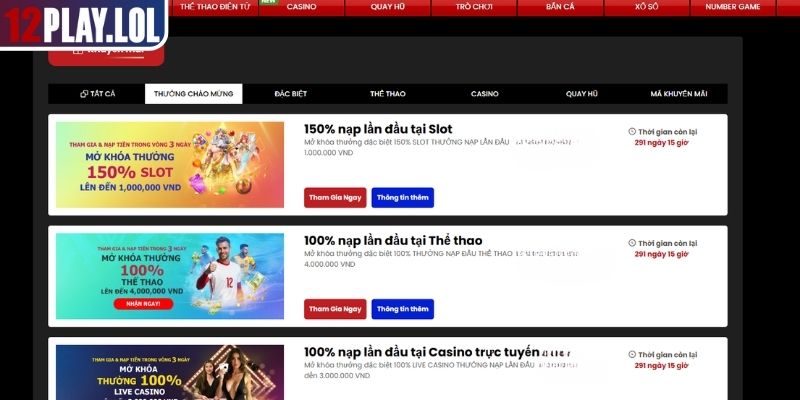Switch to the Đặc Biệt tab

pos(290,94)
